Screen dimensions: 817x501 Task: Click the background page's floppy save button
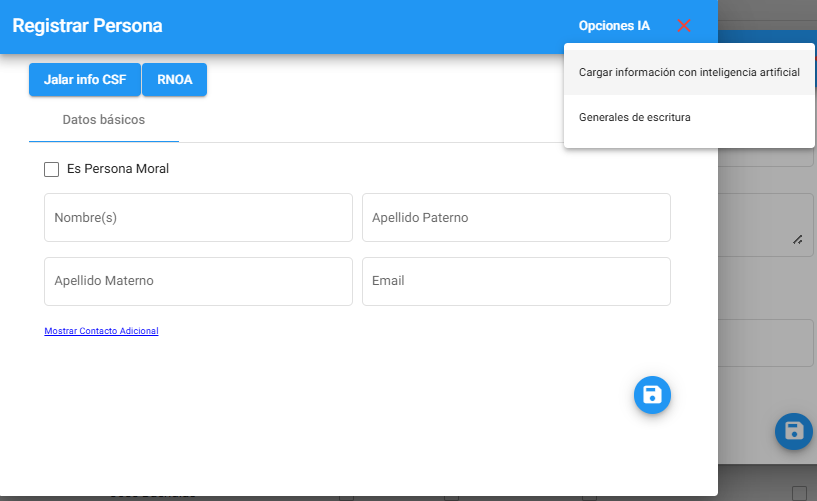[794, 431]
